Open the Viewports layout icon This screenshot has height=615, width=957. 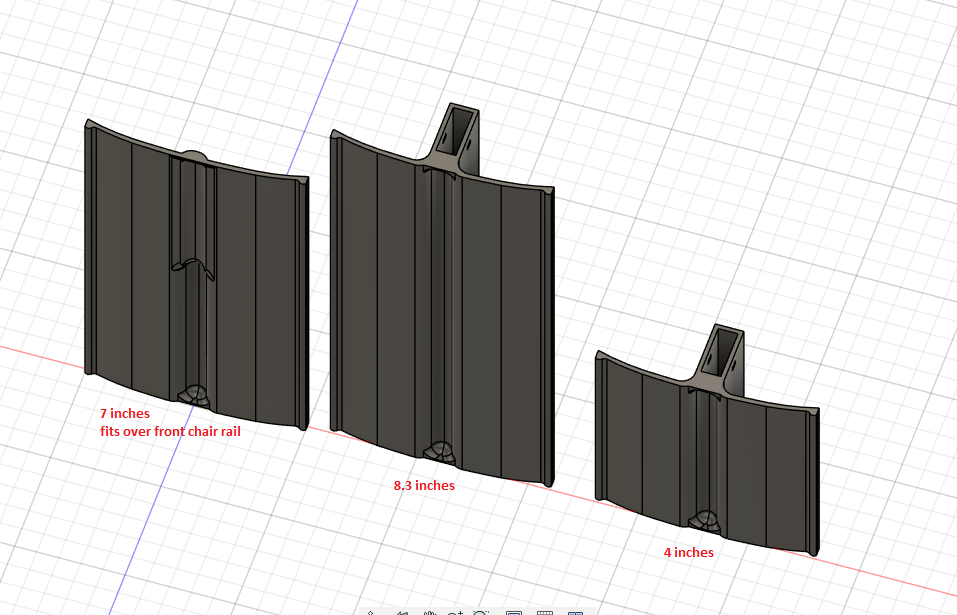576,612
